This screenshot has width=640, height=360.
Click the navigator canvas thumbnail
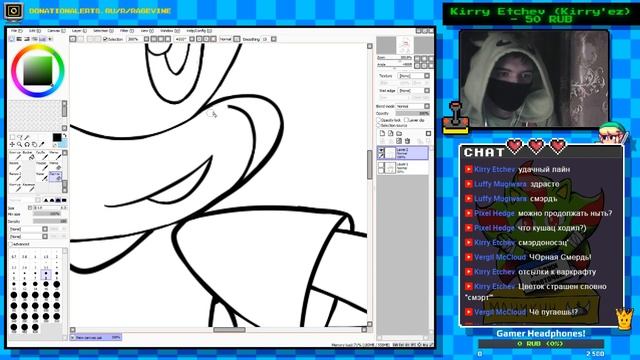pyautogui.click(x=405, y=45)
